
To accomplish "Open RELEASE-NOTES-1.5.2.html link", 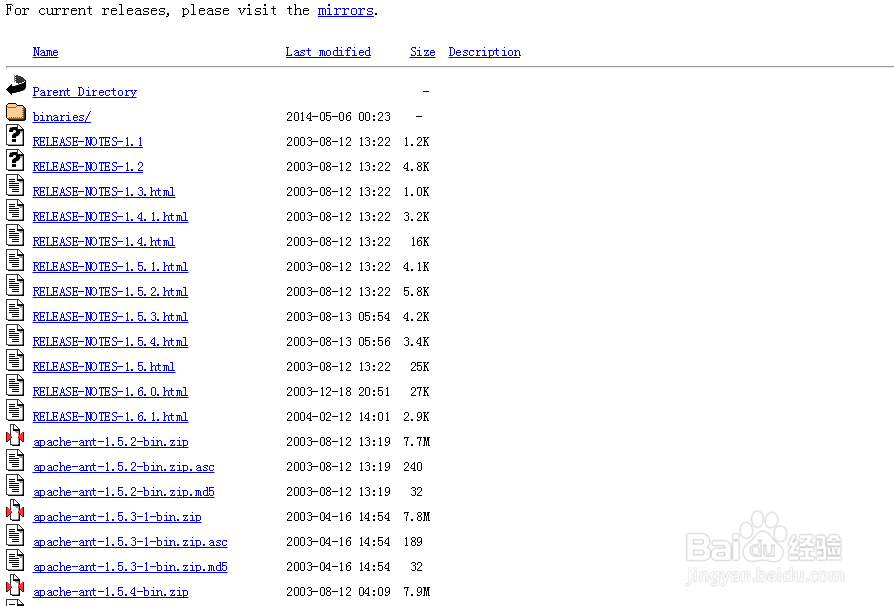I will click(x=110, y=292).
